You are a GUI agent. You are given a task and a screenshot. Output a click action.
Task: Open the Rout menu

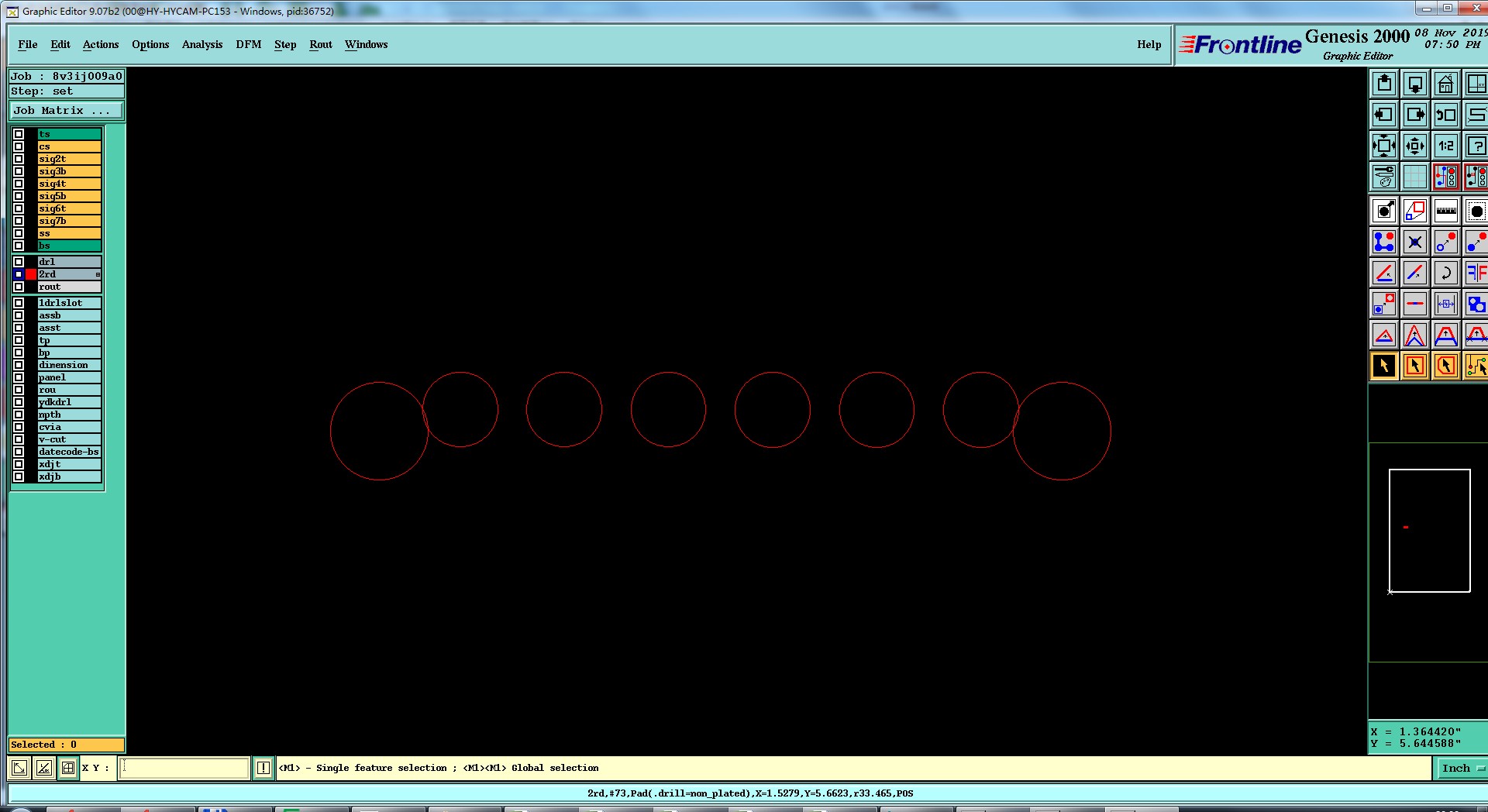[x=321, y=45]
